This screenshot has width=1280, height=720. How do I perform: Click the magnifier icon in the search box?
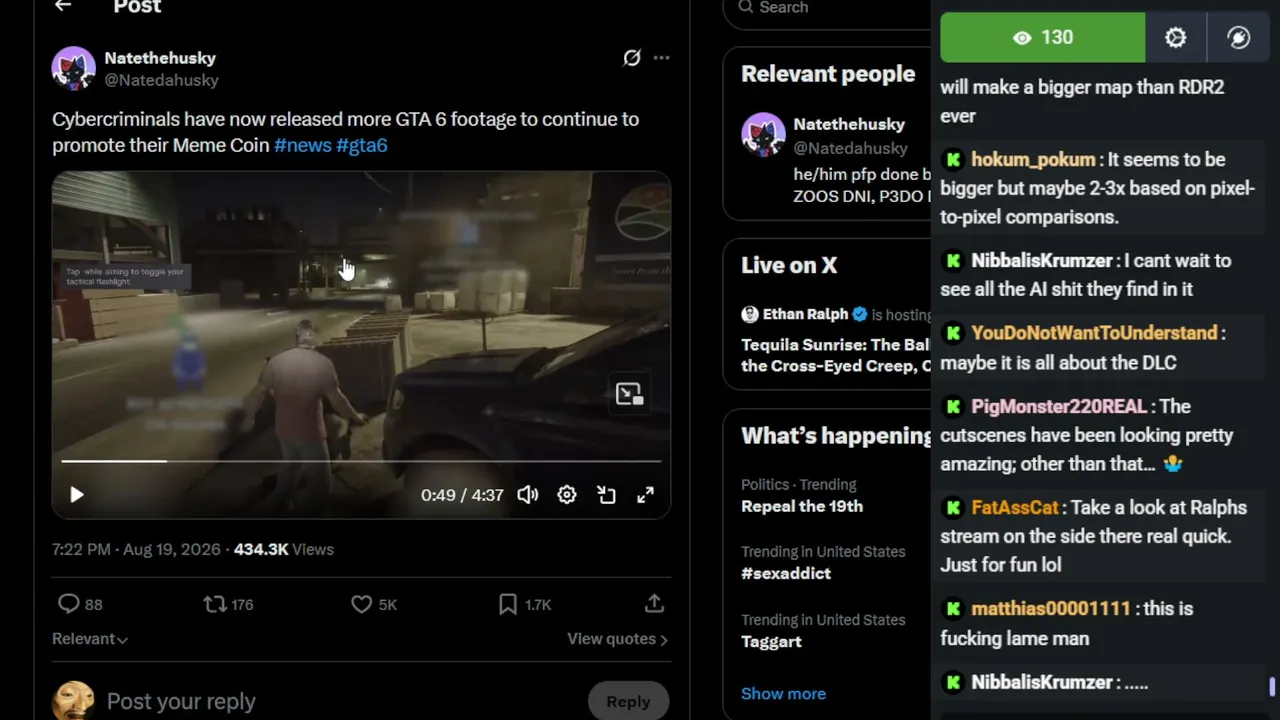(x=746, y=7)
